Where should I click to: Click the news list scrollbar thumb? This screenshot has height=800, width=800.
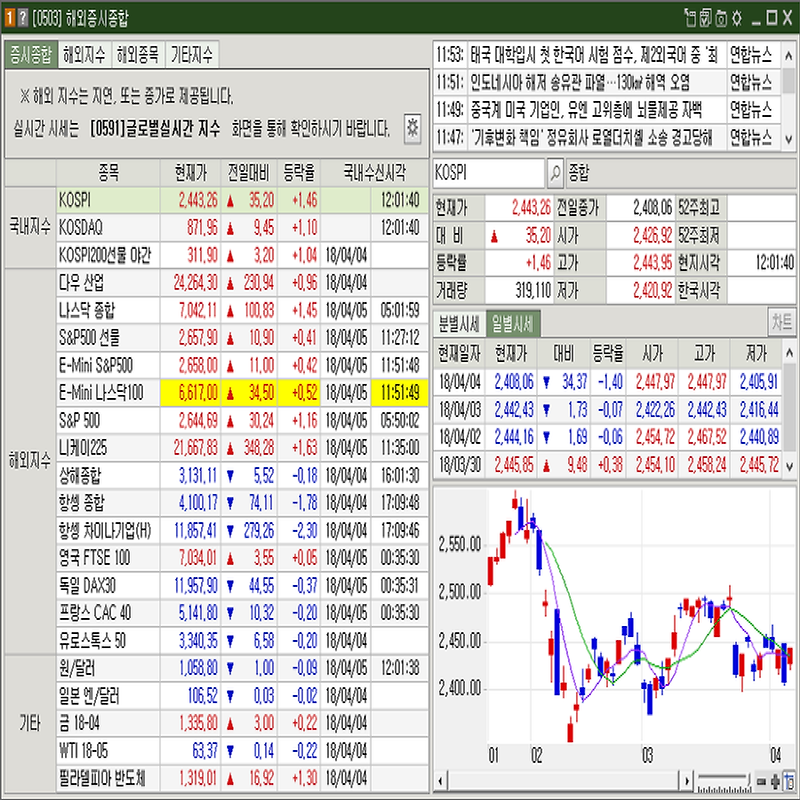[788, 79]
